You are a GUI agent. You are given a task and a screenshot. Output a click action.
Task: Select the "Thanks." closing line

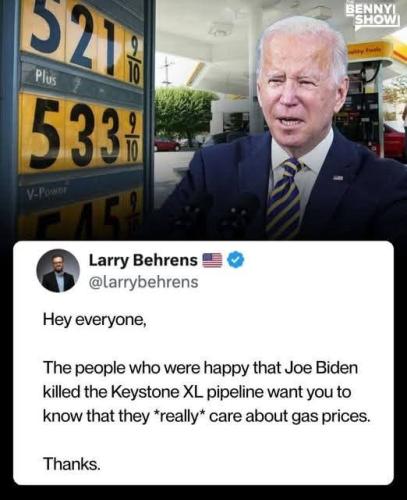click(71, 464)
